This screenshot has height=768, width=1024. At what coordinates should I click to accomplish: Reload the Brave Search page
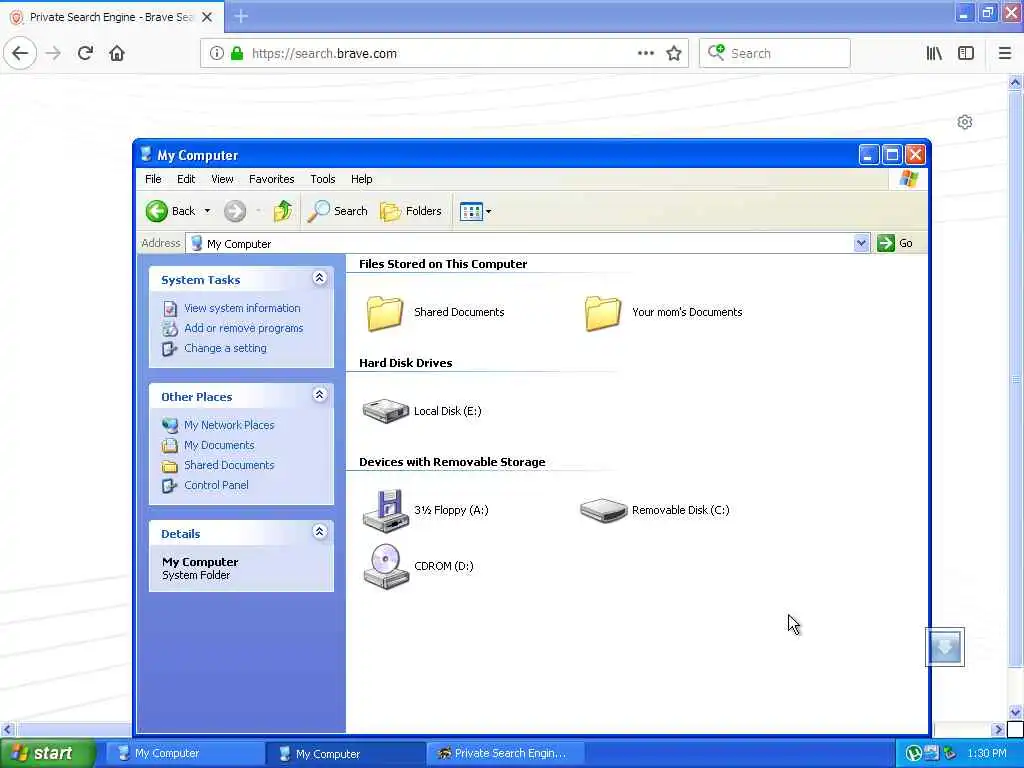click(85, 53)
